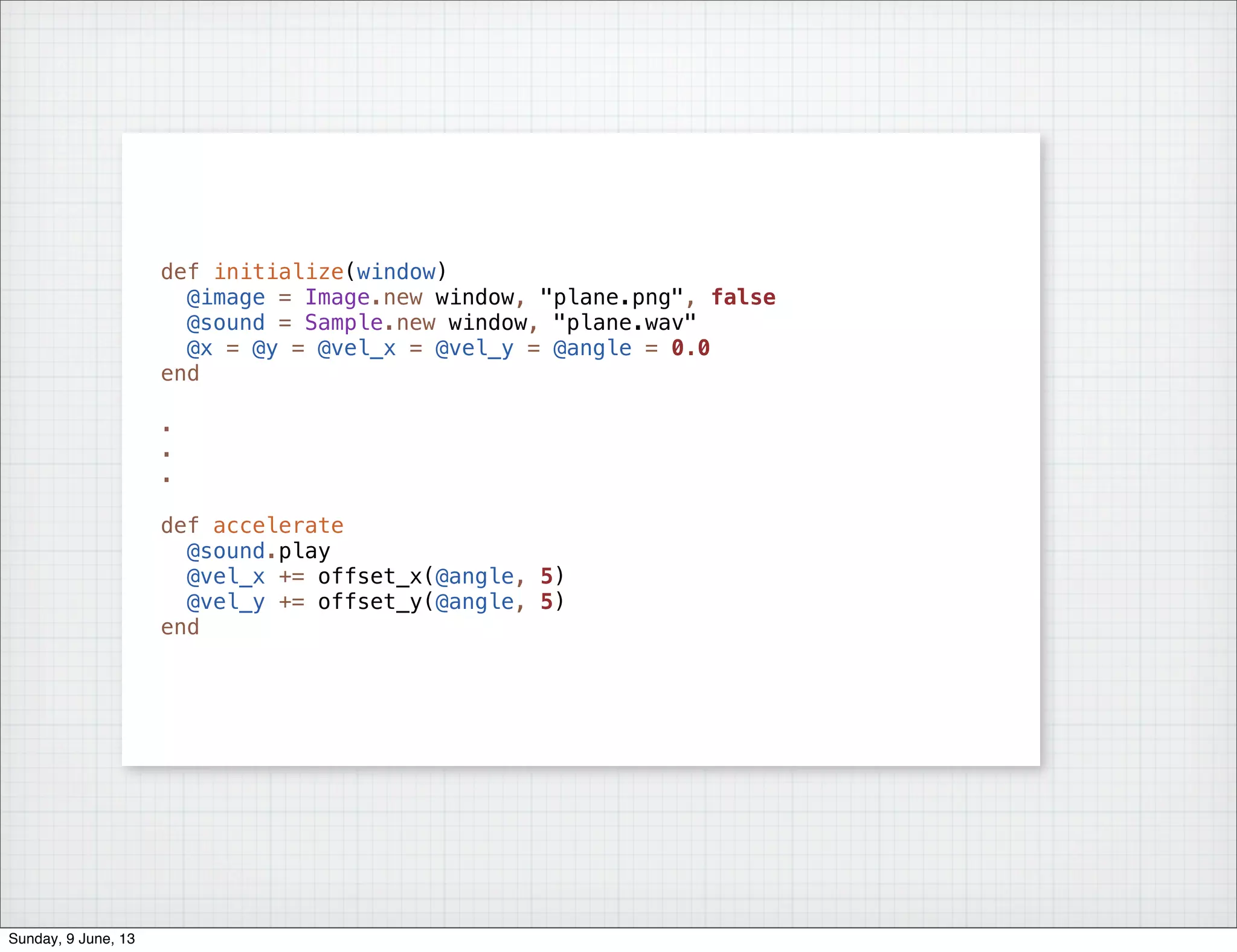Select the '@sound = Sample.new' code line

tap(441, 323)
